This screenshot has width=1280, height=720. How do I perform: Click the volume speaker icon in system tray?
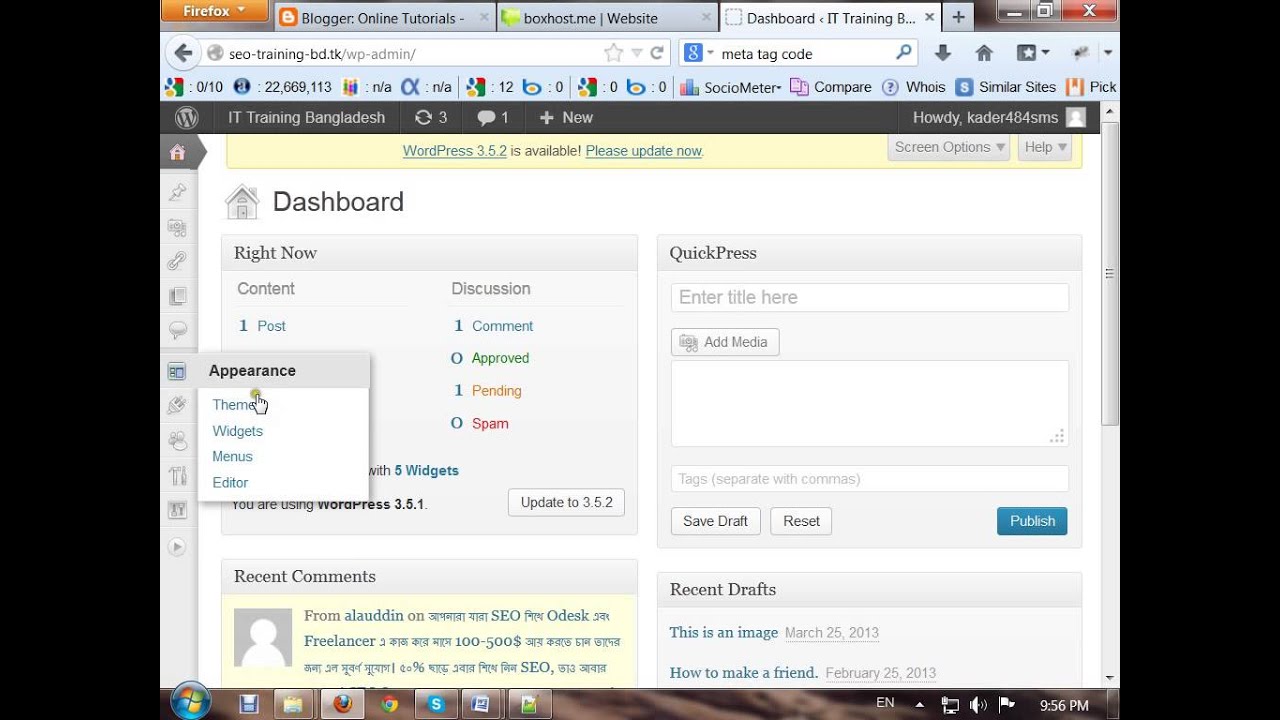978,704
